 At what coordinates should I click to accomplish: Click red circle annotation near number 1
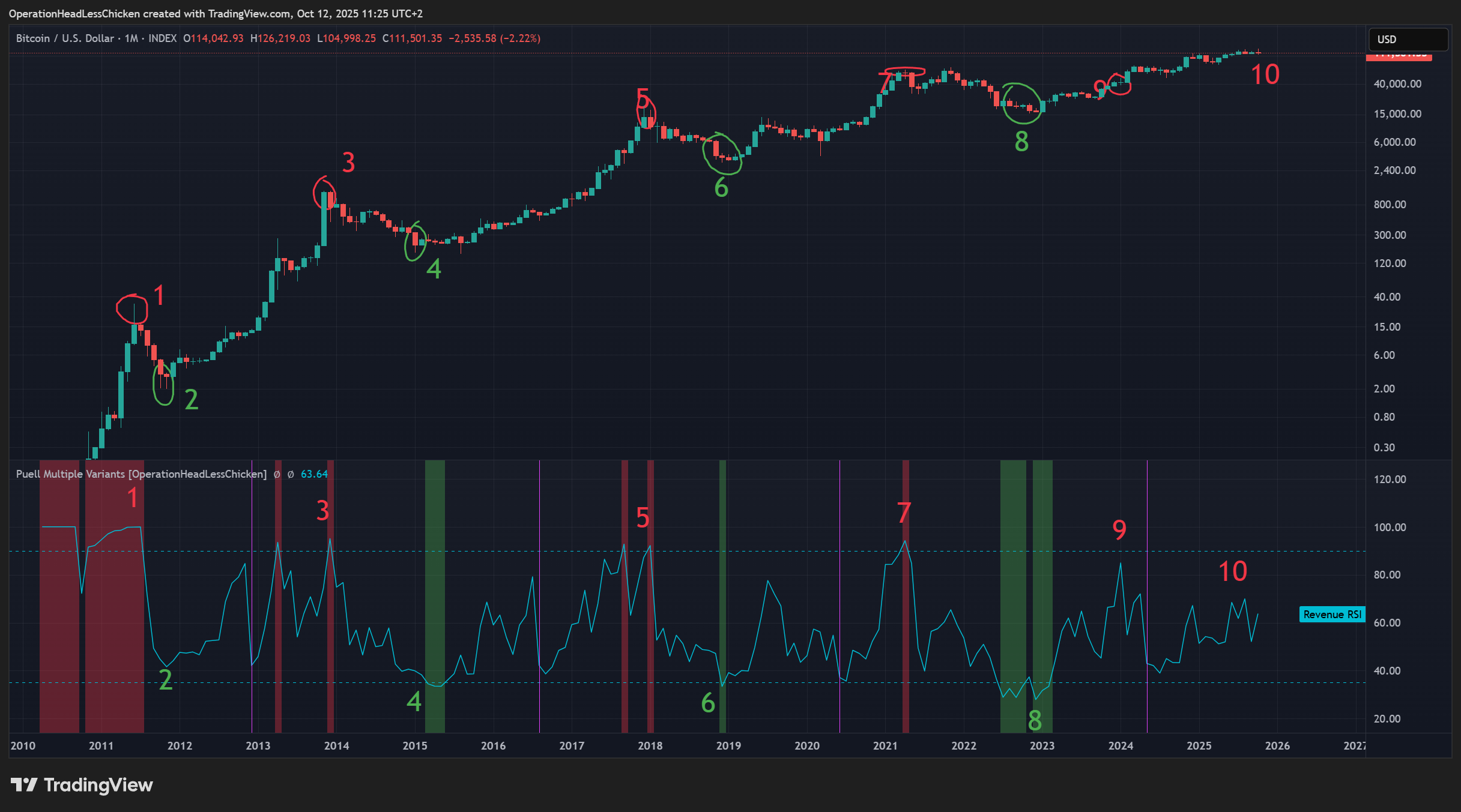(x=132, y=308)
